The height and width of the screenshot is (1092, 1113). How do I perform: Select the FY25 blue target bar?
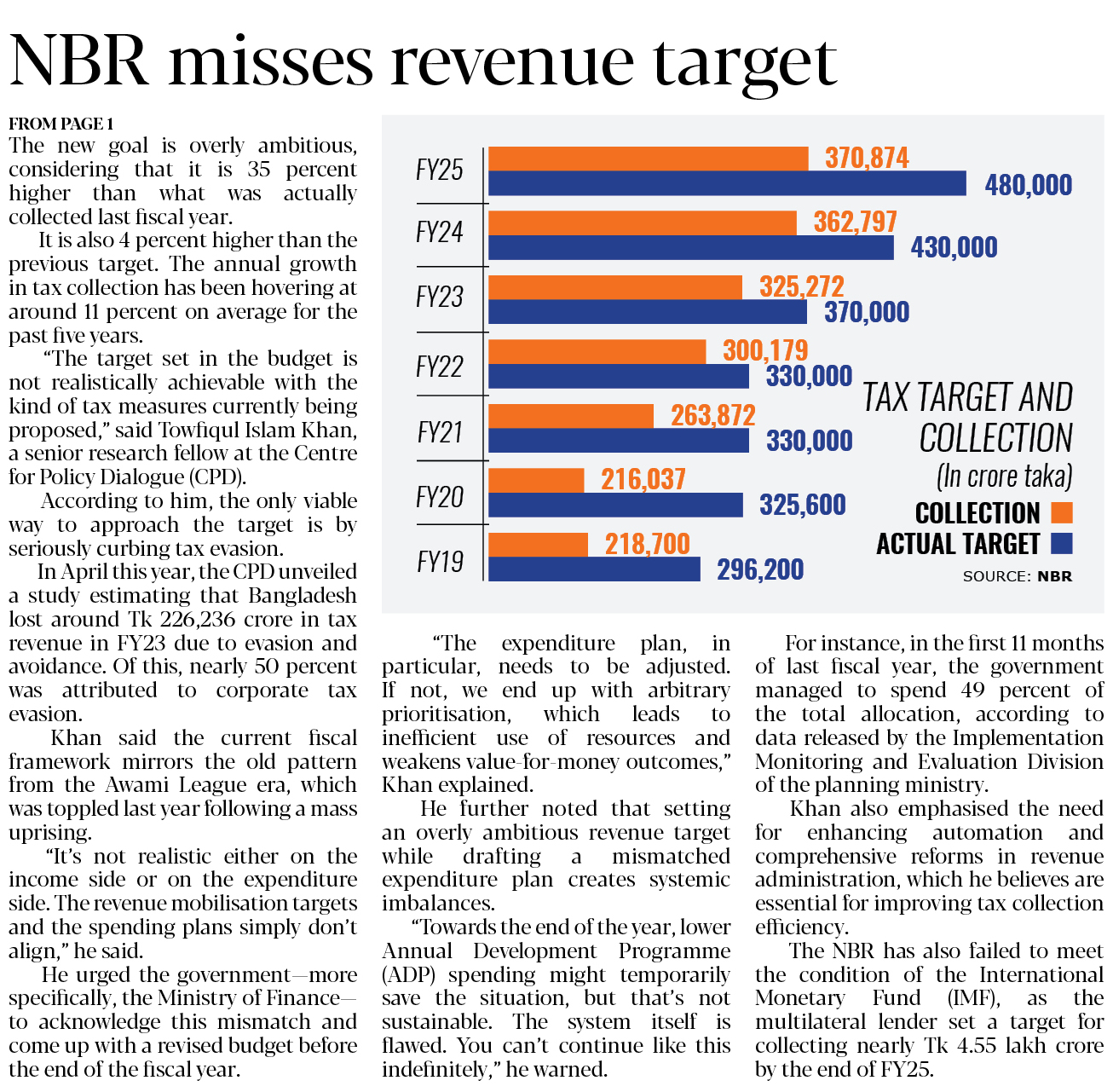coord(727,184)
